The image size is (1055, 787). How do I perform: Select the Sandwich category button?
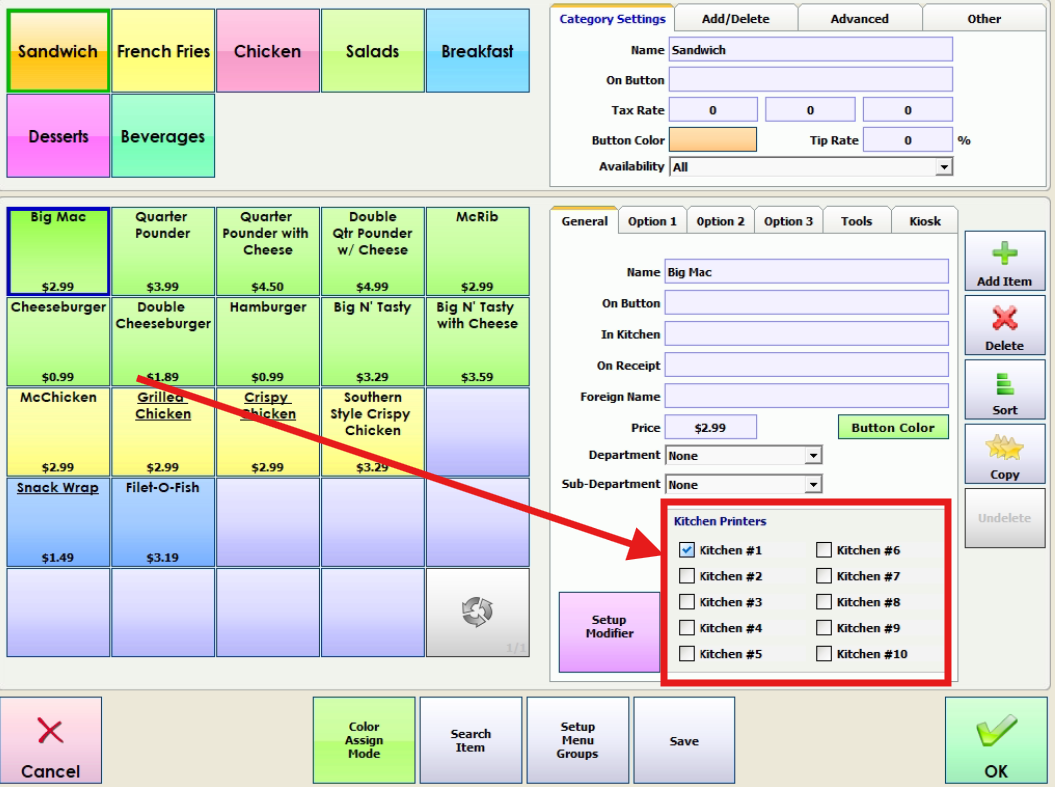click(x=58, y=50)
